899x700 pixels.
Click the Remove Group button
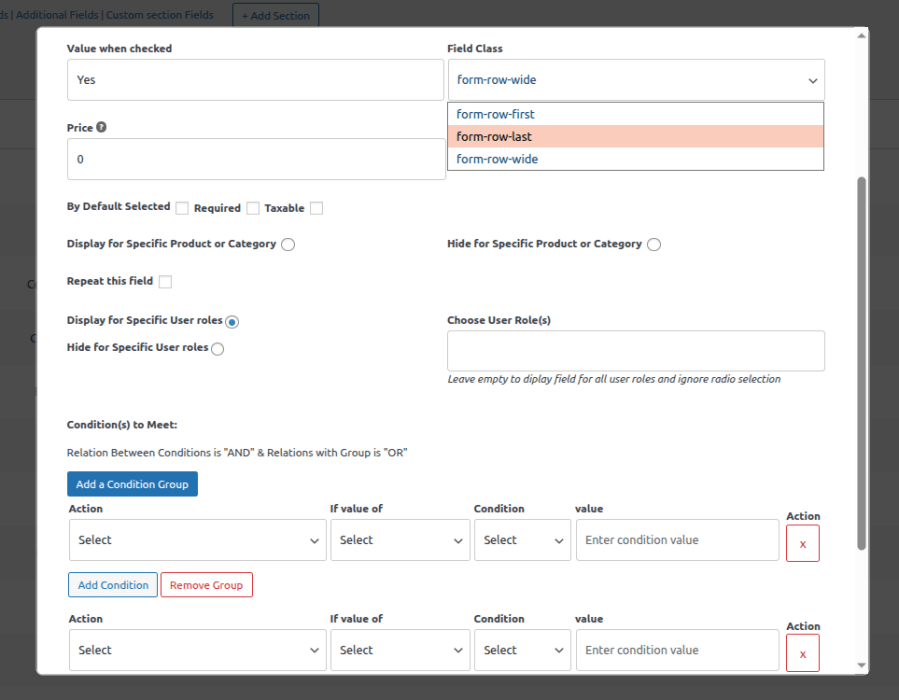pyautogui.click(x=206, y=585)
